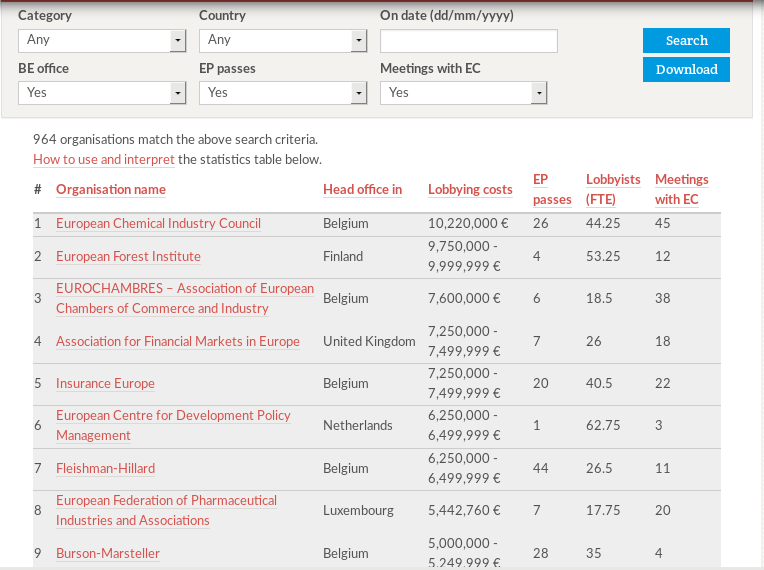
Task: Open European Chemical Industry Council
Action: (158, 223)
